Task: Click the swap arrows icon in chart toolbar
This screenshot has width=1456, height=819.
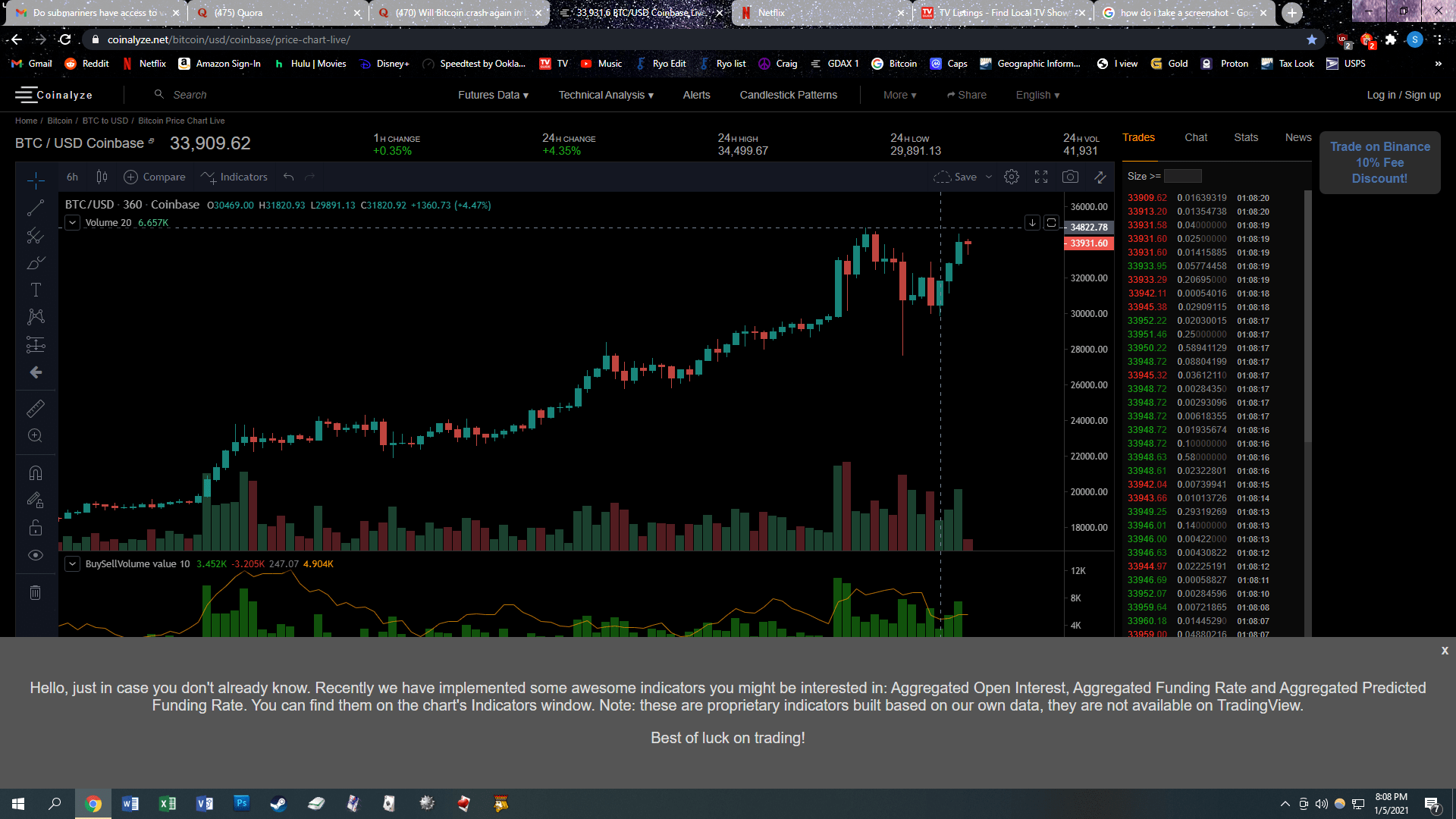Action: point(1100,177)
